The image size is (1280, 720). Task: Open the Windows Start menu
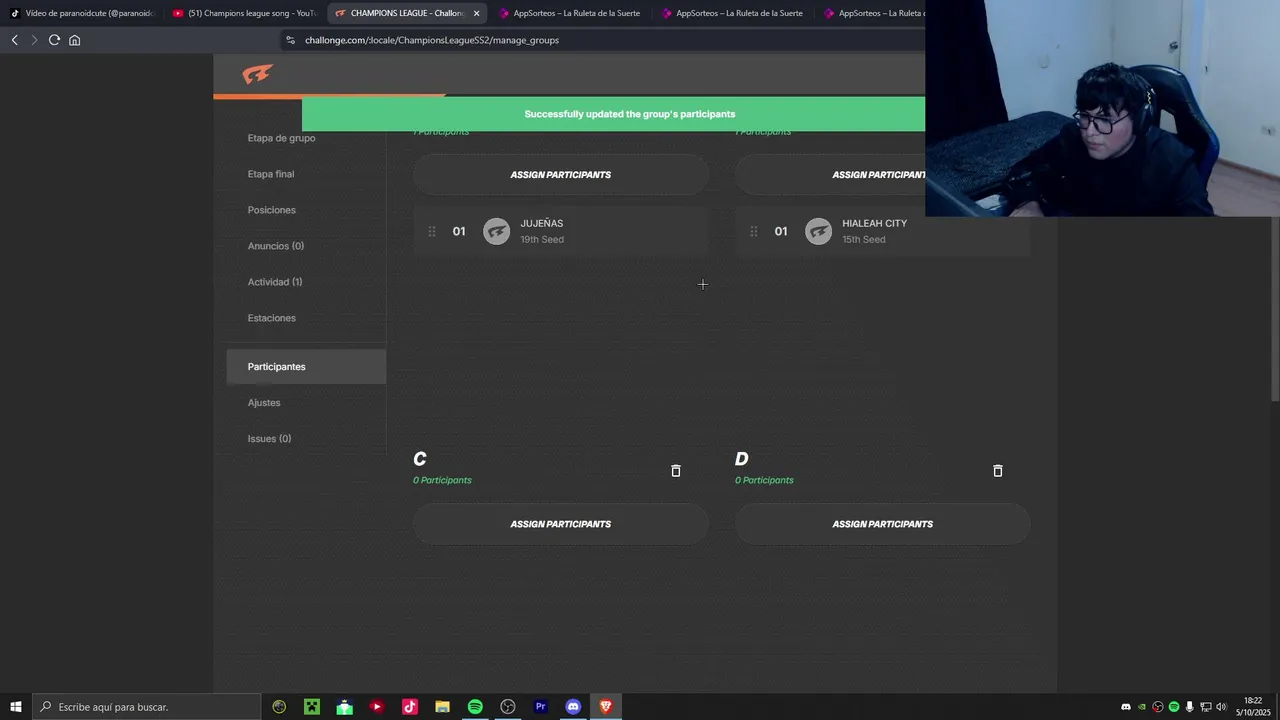[16, 707]
